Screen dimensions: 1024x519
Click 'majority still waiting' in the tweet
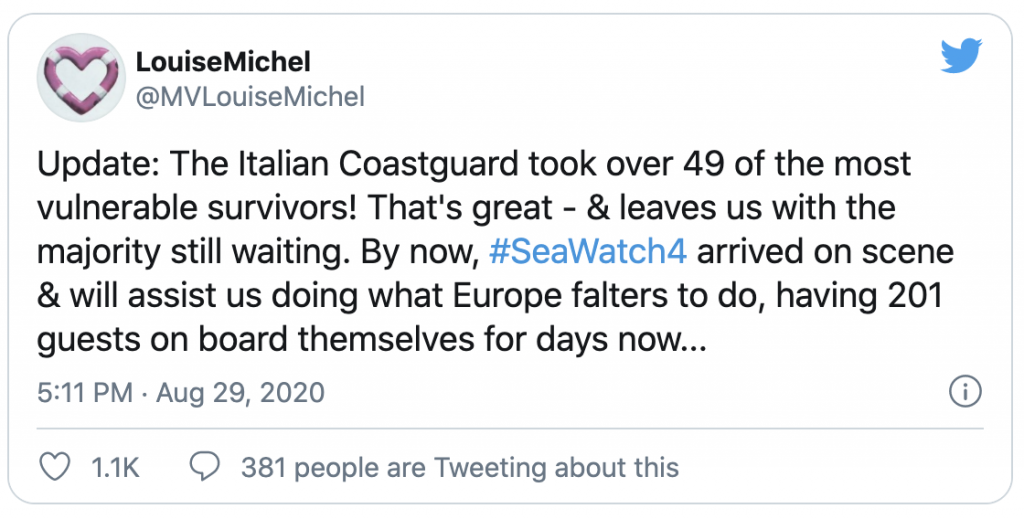189,253
